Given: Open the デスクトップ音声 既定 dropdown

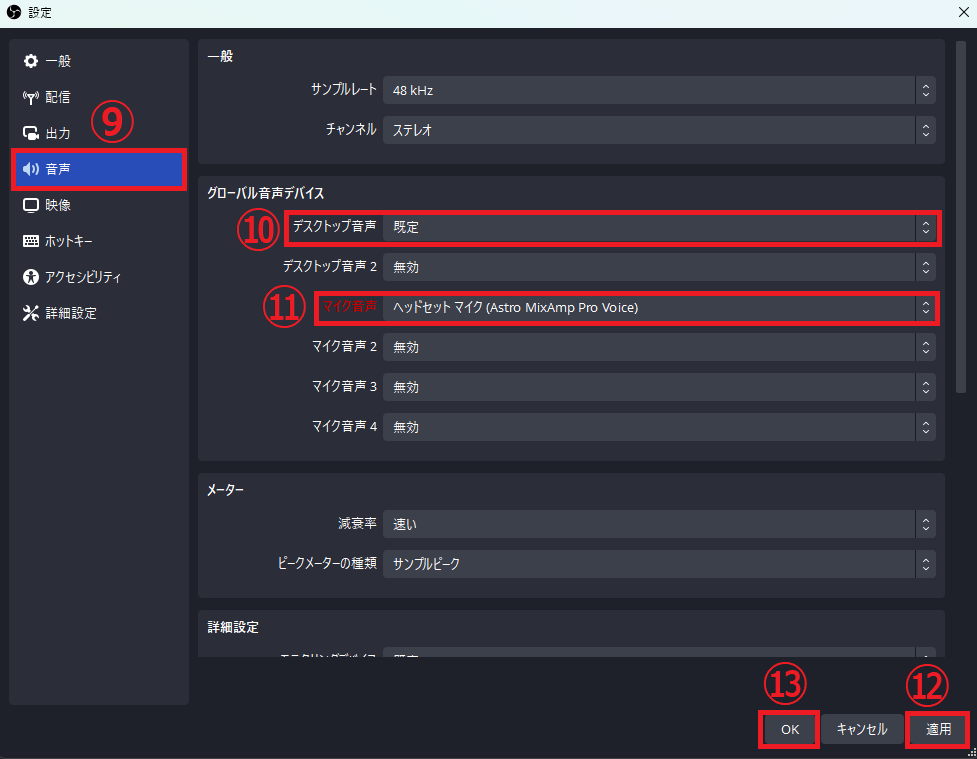Looking at the screenshot, I should [x=659, y=227].
